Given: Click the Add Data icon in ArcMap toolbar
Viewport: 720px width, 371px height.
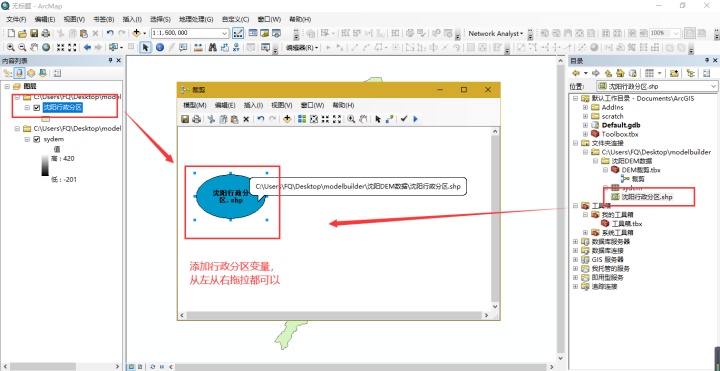Looking at the screenshot, I should pyautogui.click(x=136, y=34).
